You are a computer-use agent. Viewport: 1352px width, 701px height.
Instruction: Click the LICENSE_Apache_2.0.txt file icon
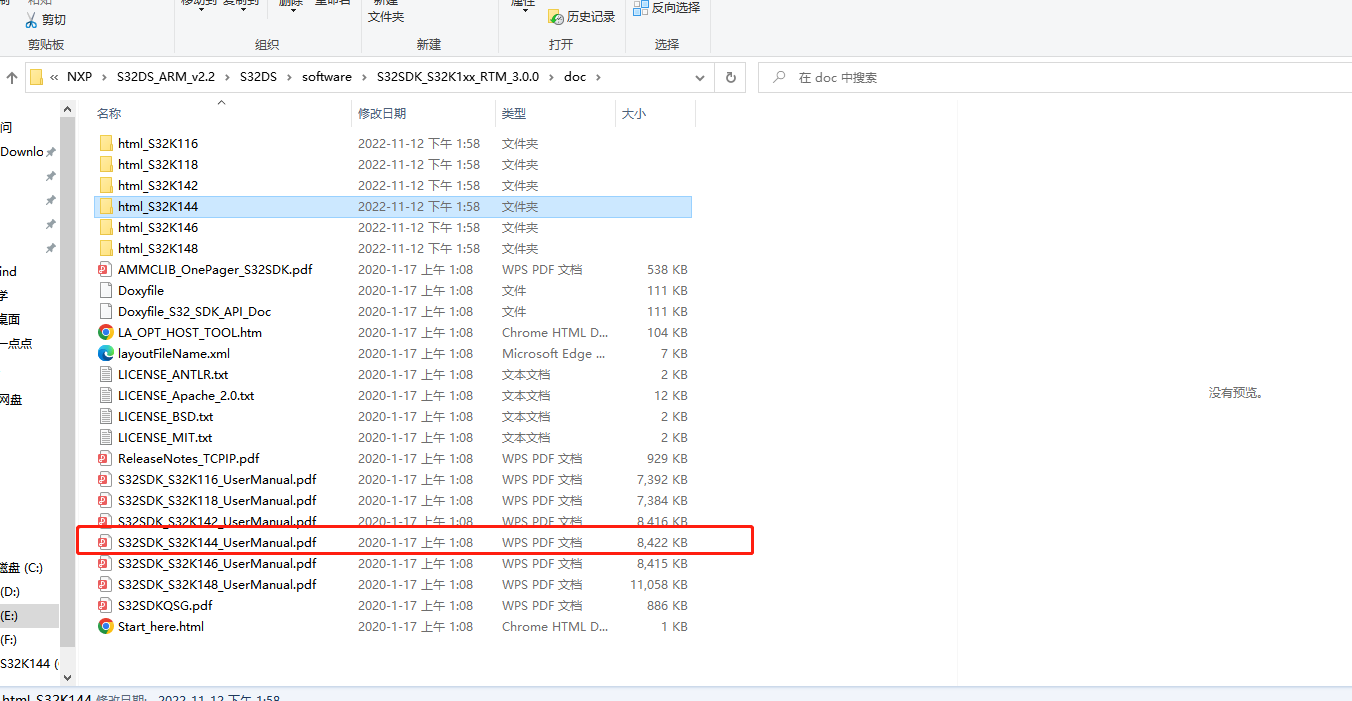106,395
